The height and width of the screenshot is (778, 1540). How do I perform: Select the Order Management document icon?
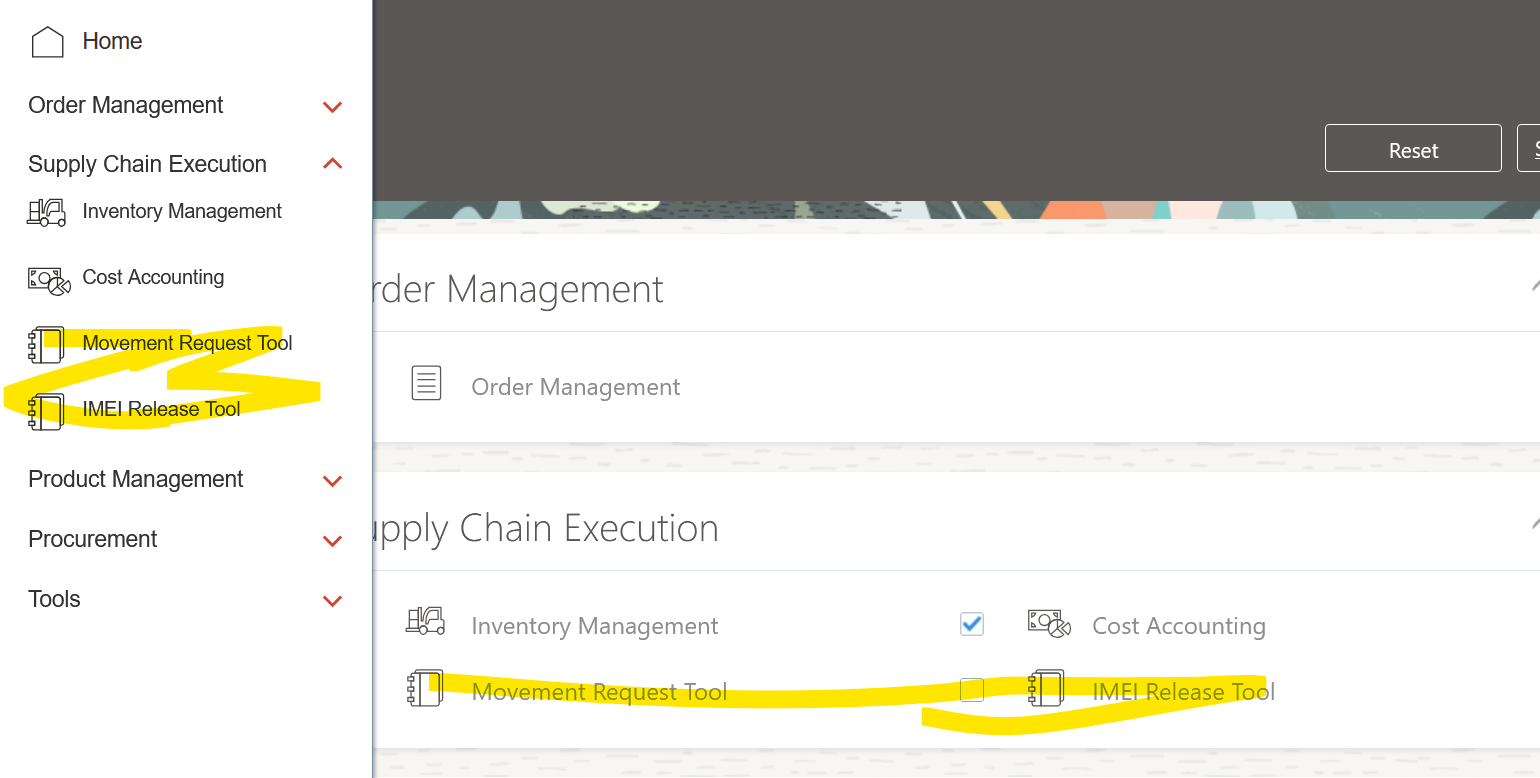(x=427, y=383)
